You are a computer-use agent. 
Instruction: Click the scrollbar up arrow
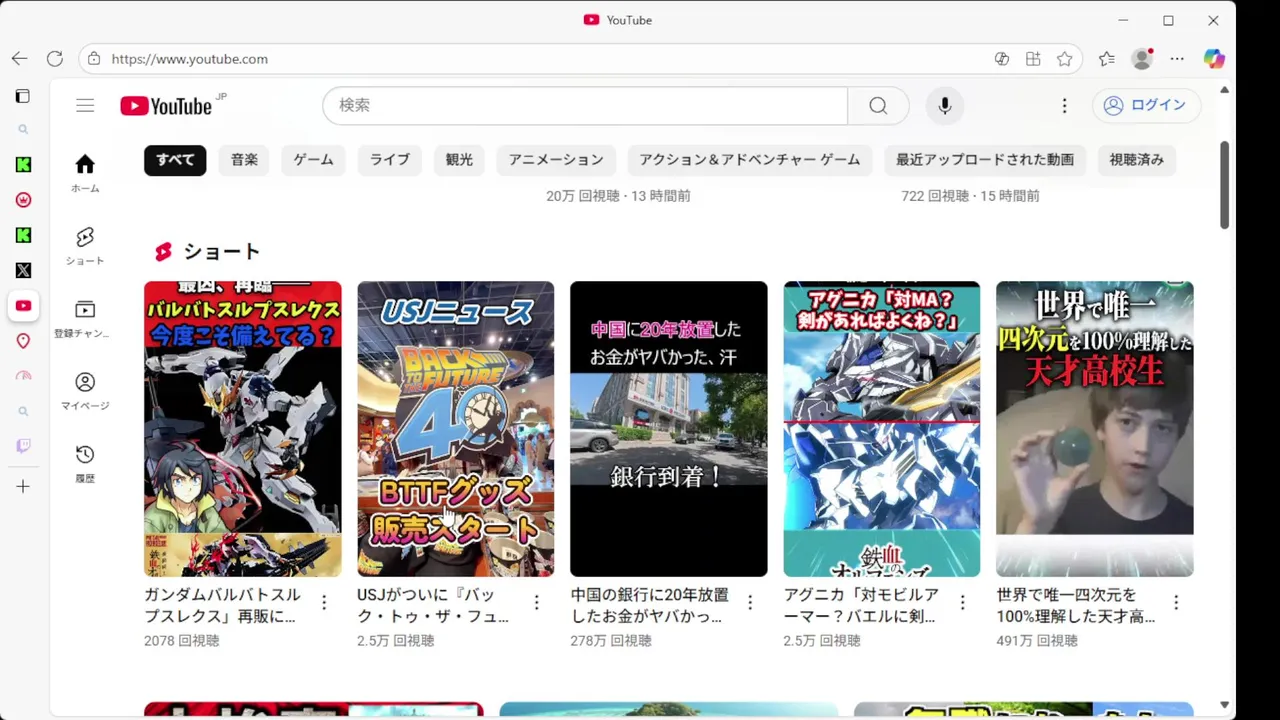[x=1225, y=90]
